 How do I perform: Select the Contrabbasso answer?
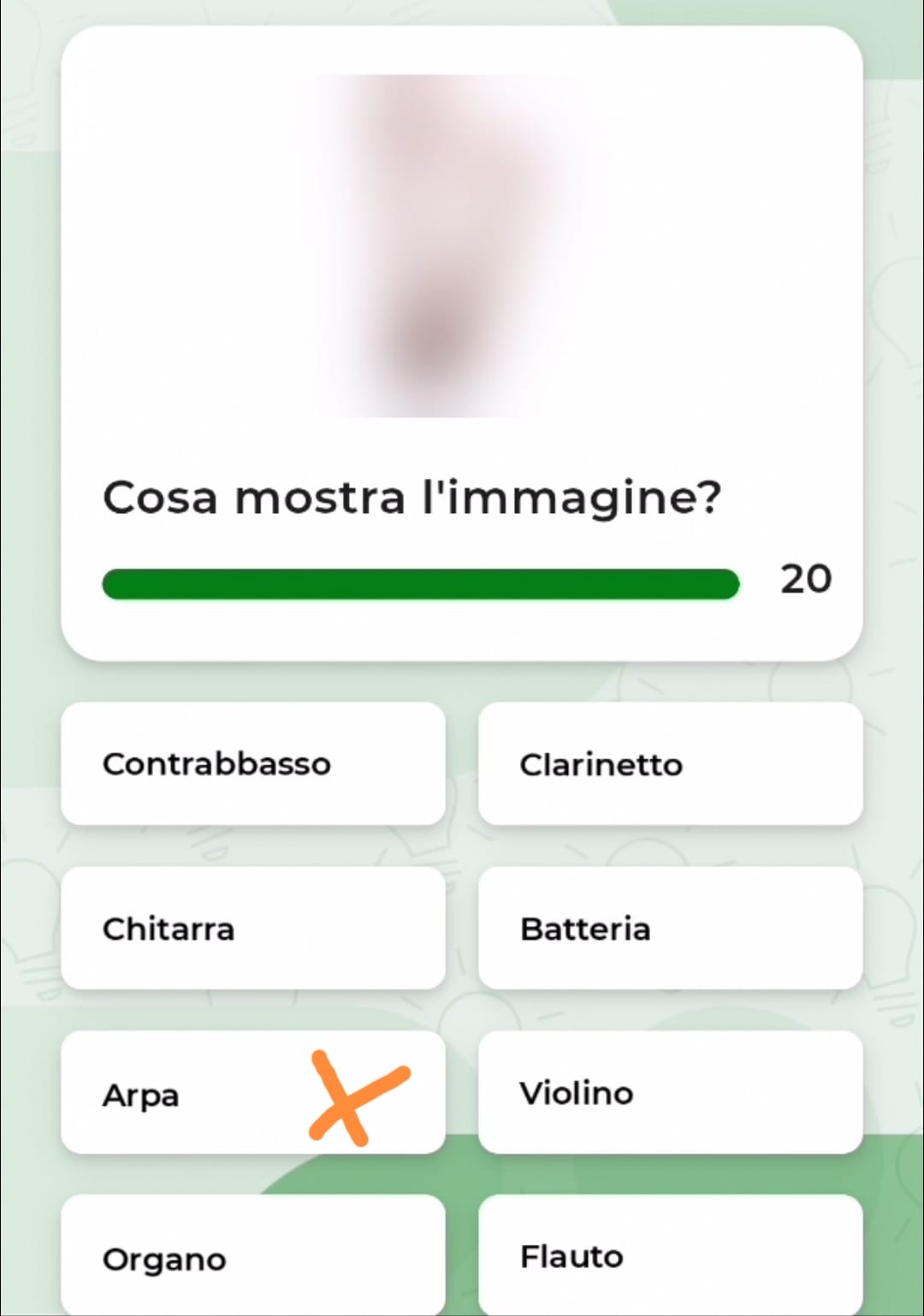[253, 764]
